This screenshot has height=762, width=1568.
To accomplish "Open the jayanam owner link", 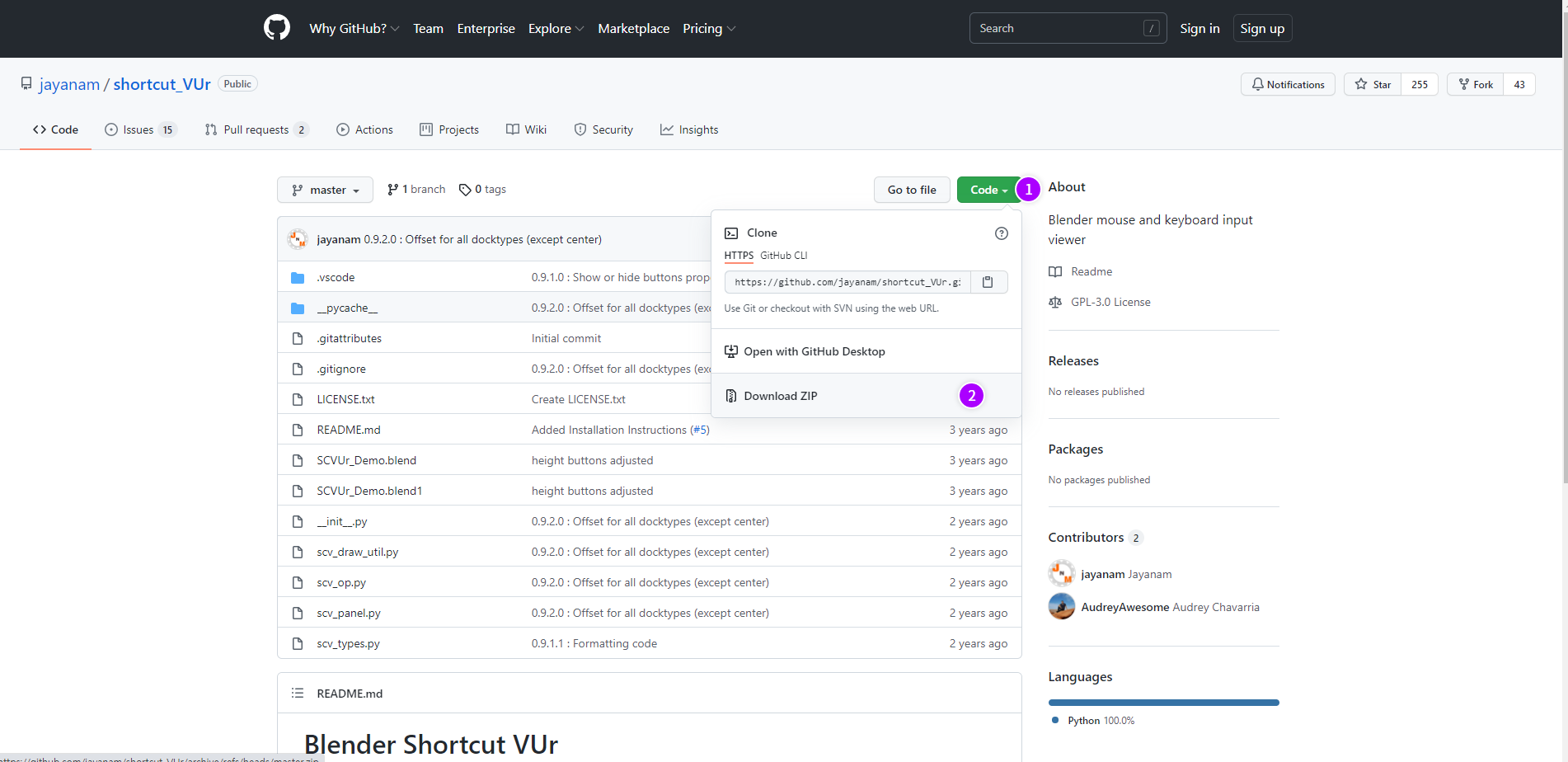I will (x=69, y=84).
